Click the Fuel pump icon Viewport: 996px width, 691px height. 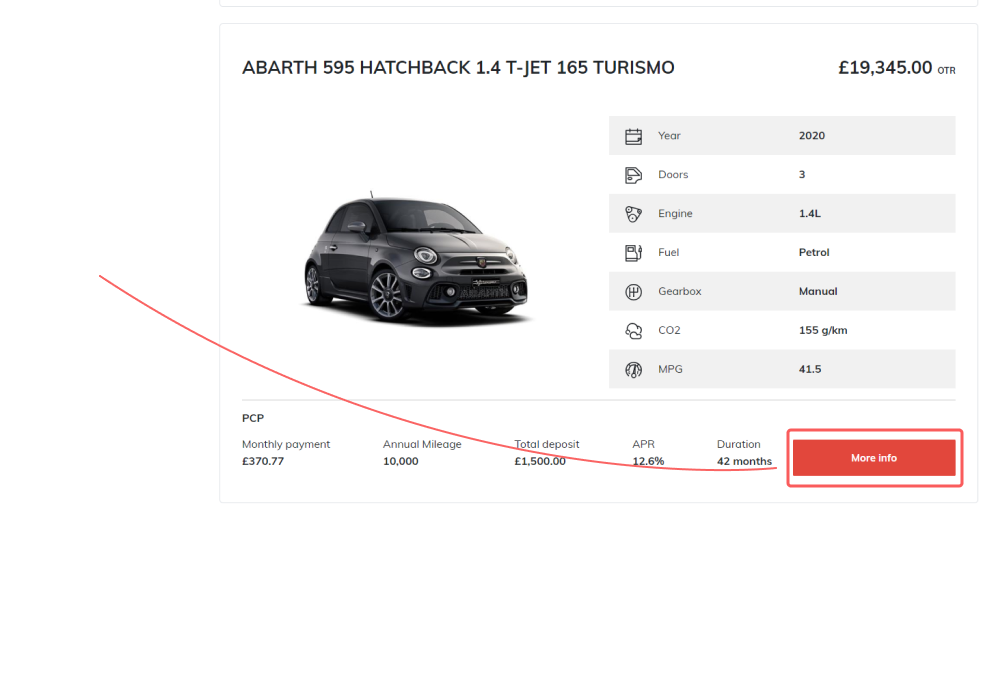(633, 253)
